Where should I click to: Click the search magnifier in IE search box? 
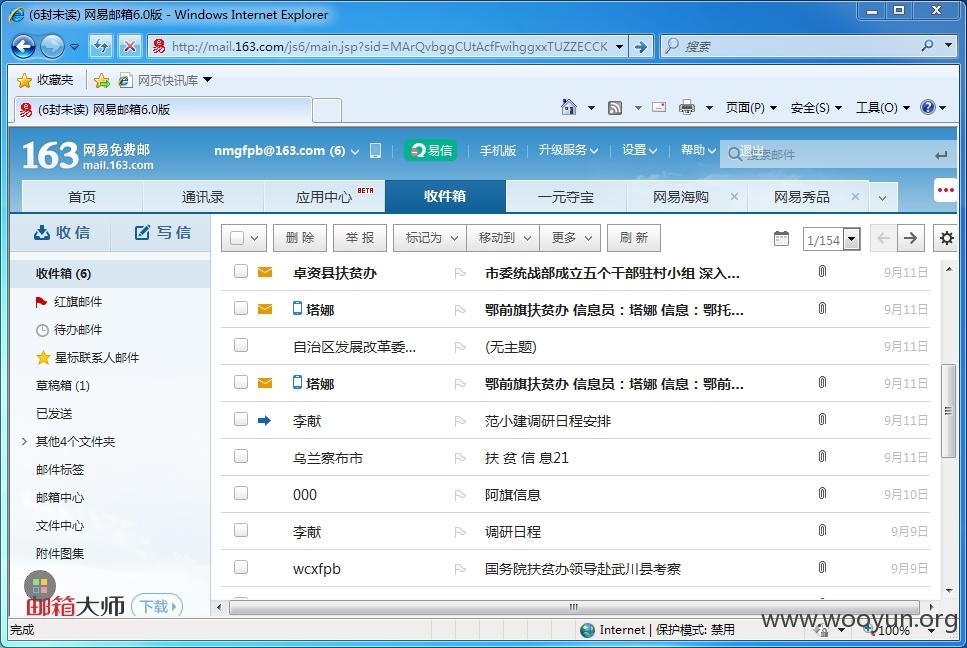tap(927, 46)
